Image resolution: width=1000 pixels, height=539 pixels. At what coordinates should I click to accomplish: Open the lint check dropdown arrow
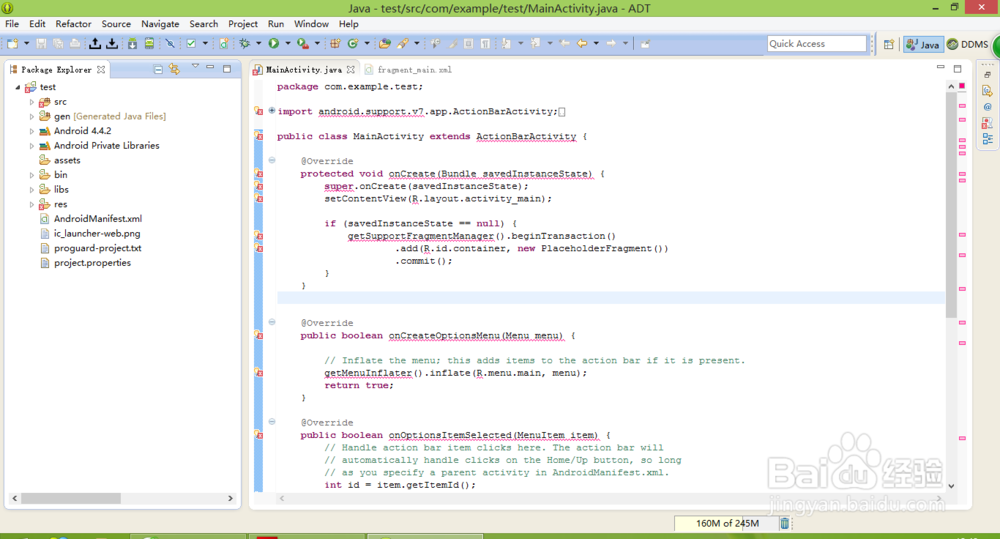pos(205,43)
